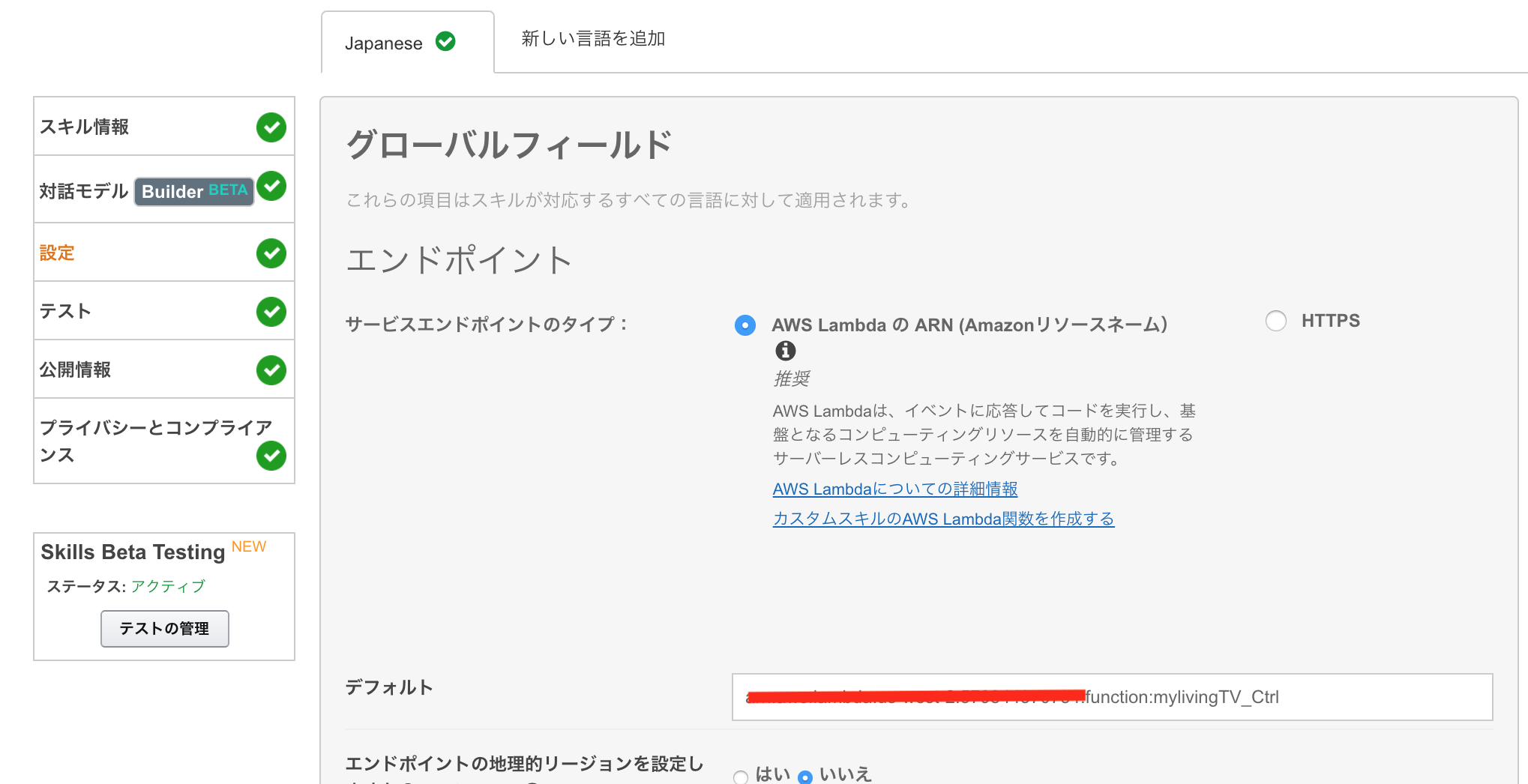Viewport: 1528px width, 784px height.
Task: Open スキル情報 section in sidebar
Action: (x=164, y=127)
